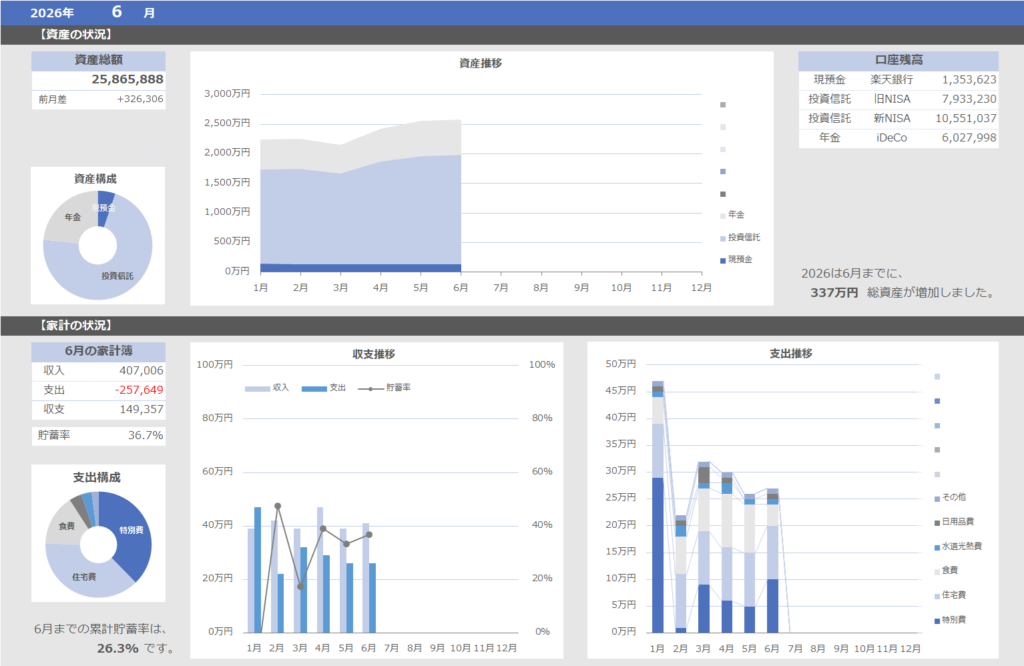The image size is (1024, 666).
Task: Click the 年金 legend marker in 資産推移 chart
Action: pos(723,215)
